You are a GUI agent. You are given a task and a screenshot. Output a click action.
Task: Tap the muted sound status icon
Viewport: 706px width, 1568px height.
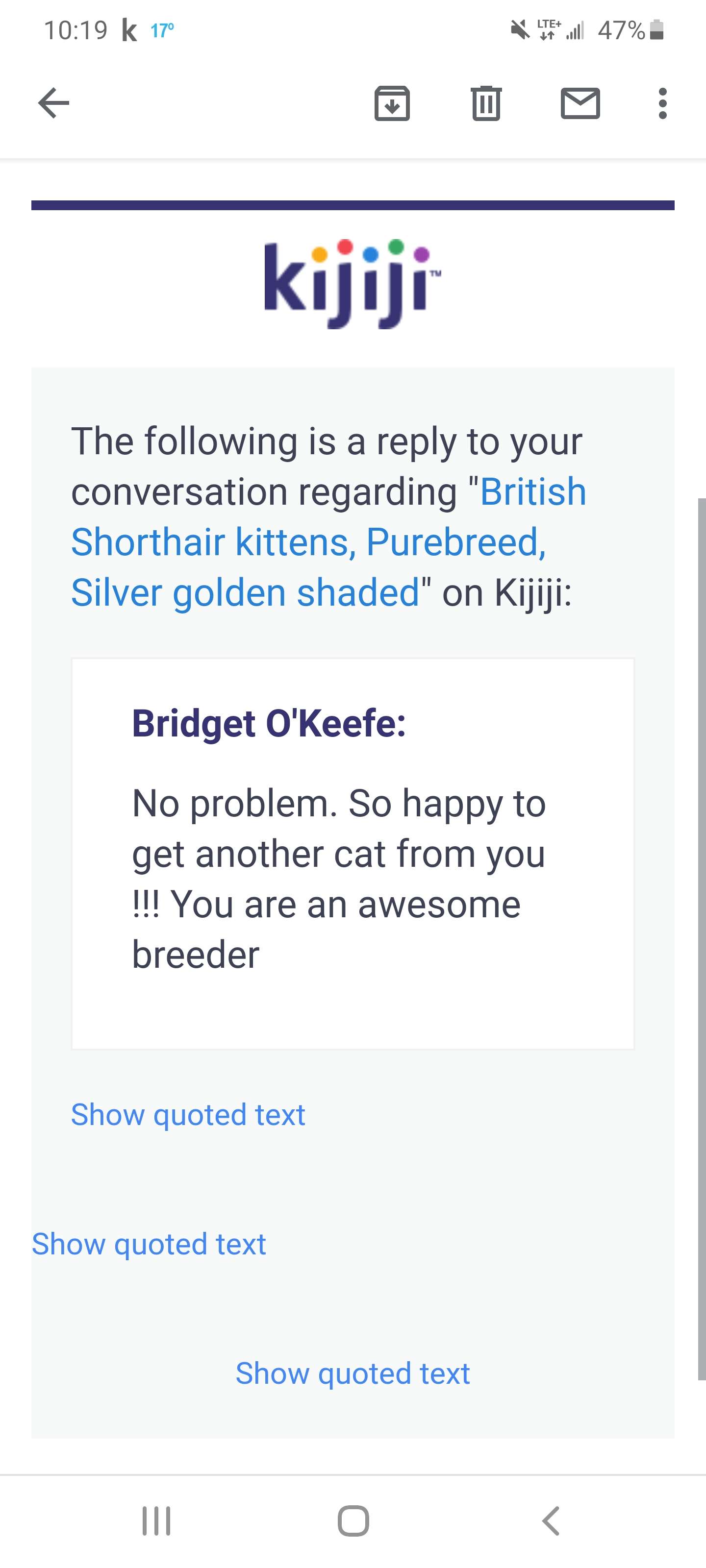pyautogui.click(x=520, y=29)
